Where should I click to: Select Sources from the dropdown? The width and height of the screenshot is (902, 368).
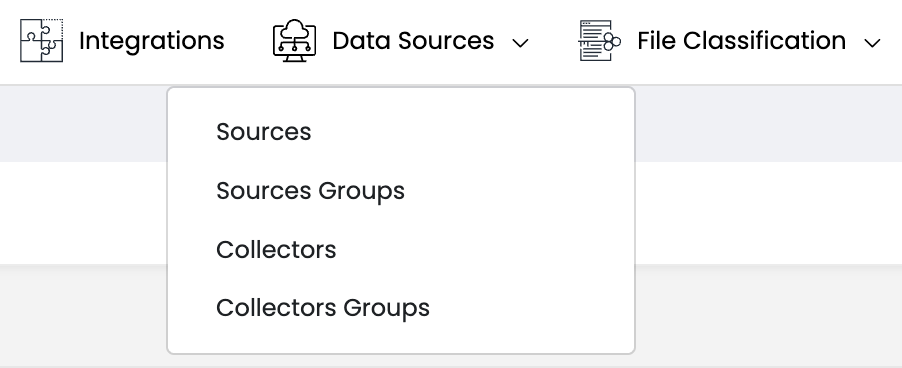pos(263,132)
